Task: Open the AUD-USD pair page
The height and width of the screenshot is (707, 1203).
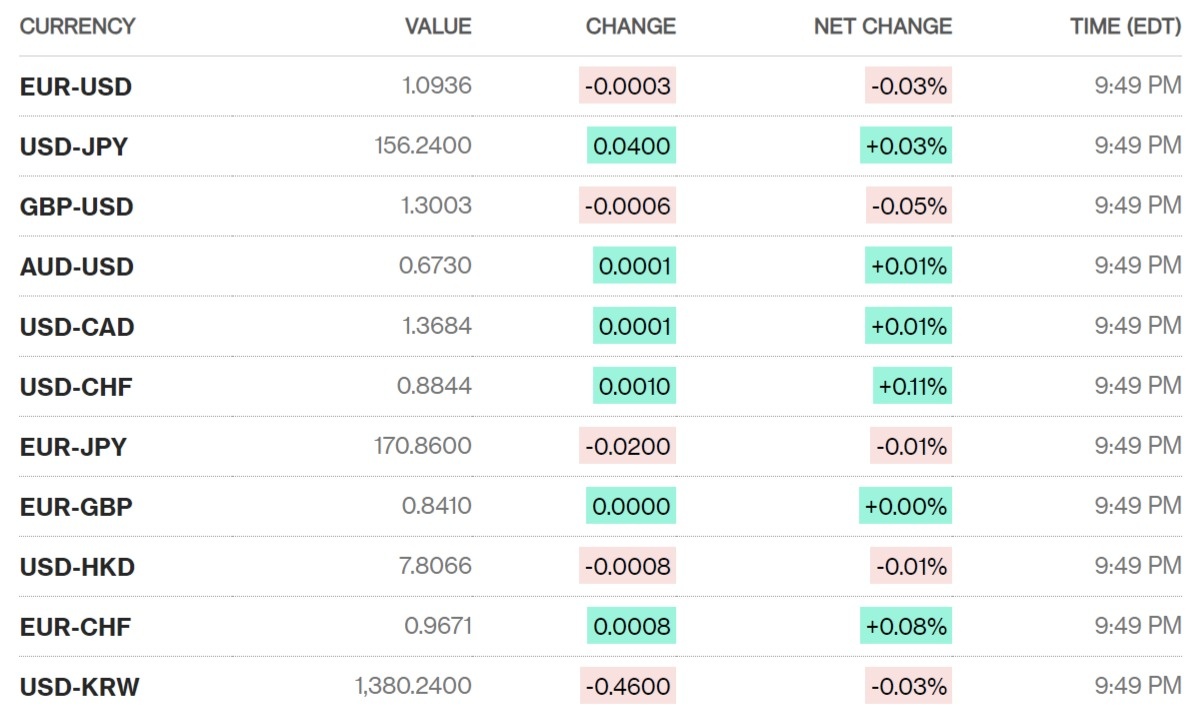Action: 76,267
